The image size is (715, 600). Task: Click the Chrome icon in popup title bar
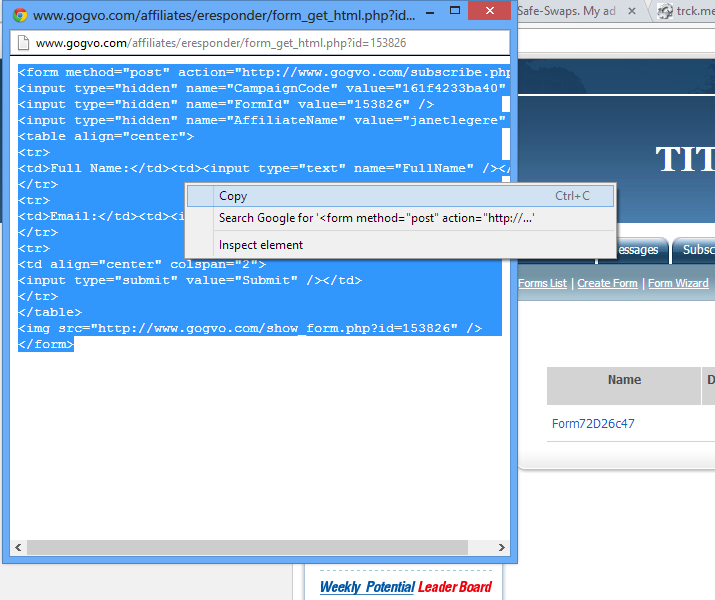point(19,15)
